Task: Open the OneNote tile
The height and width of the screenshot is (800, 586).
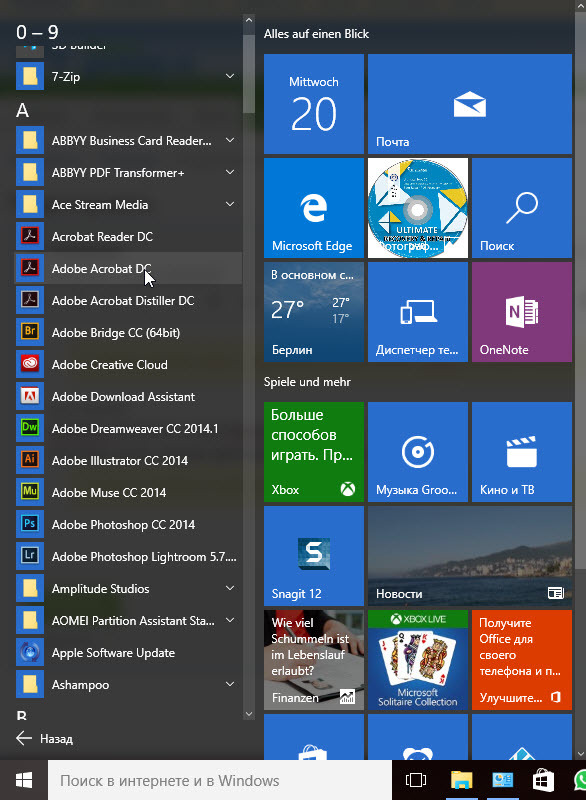Action: point(522,312)
